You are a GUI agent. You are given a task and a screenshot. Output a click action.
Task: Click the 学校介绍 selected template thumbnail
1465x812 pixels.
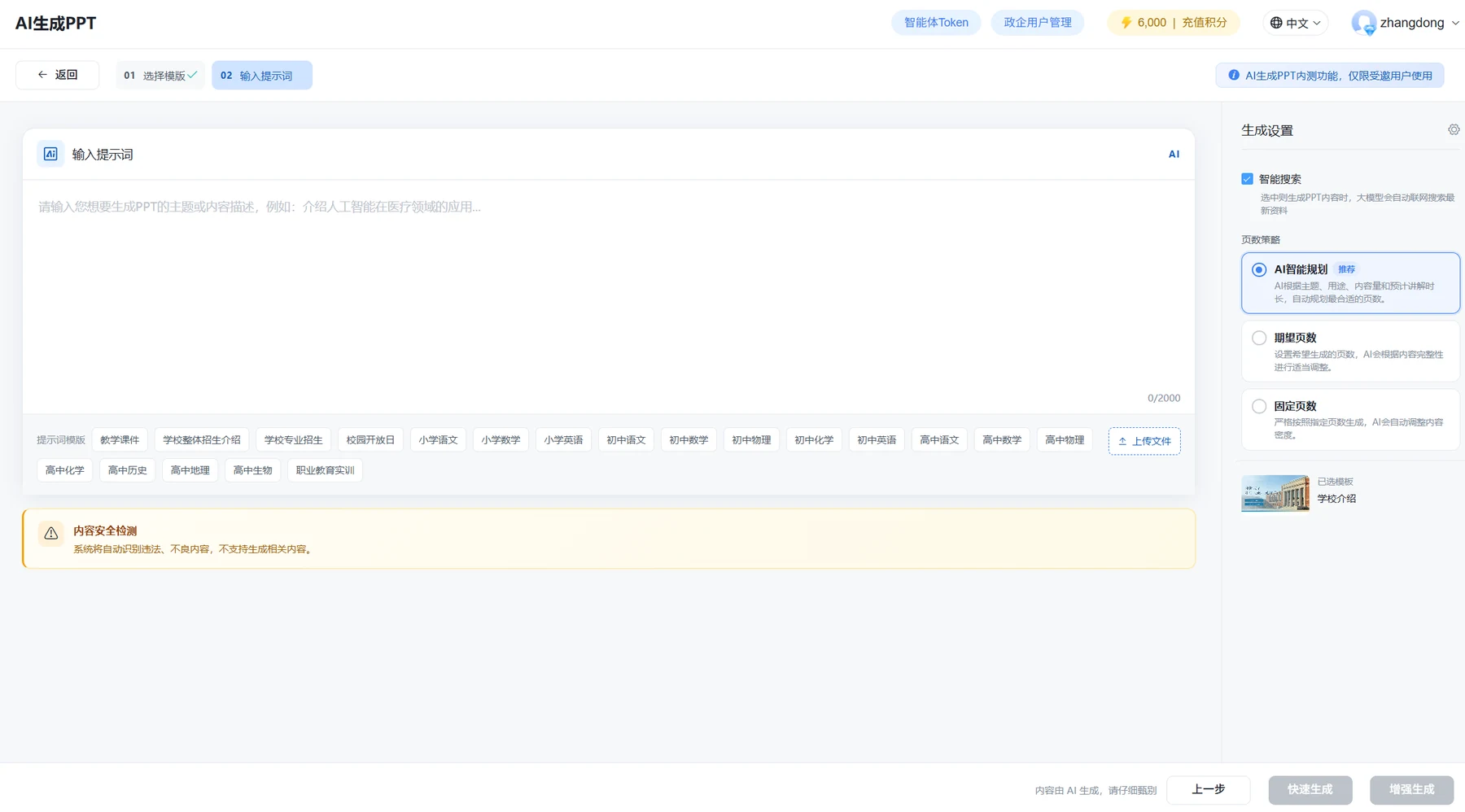[x=1275, y=493]
